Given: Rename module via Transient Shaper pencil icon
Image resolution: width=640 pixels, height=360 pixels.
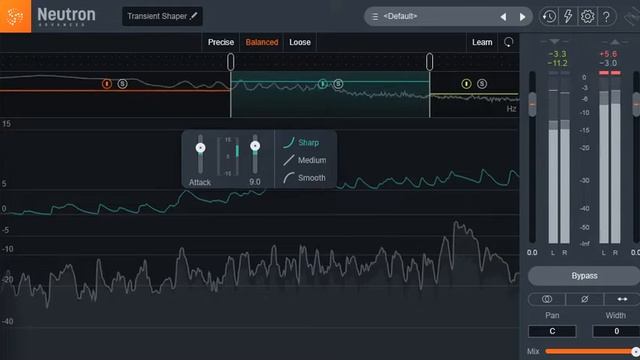Looking at the screenshot, I should (x=194, y=16).
